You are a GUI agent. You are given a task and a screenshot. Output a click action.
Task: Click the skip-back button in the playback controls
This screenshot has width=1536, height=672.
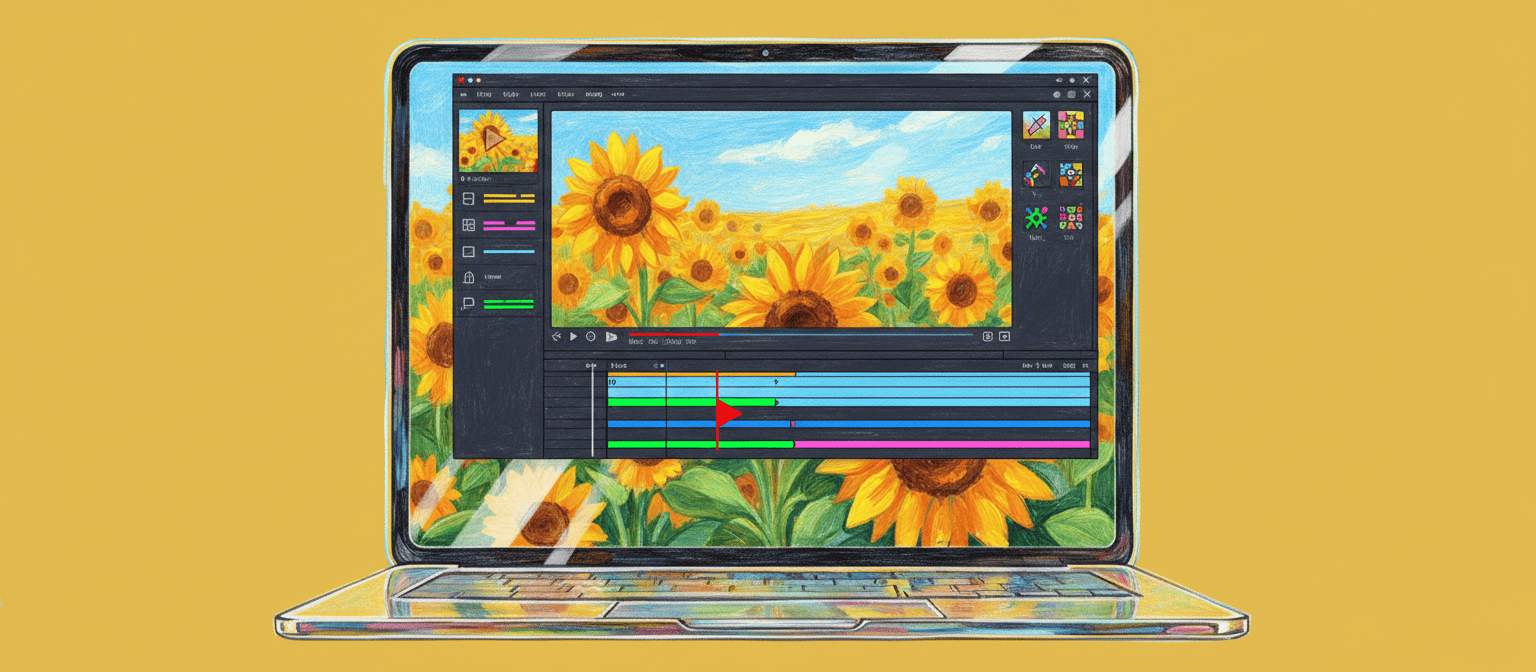(x=556, y=335)
